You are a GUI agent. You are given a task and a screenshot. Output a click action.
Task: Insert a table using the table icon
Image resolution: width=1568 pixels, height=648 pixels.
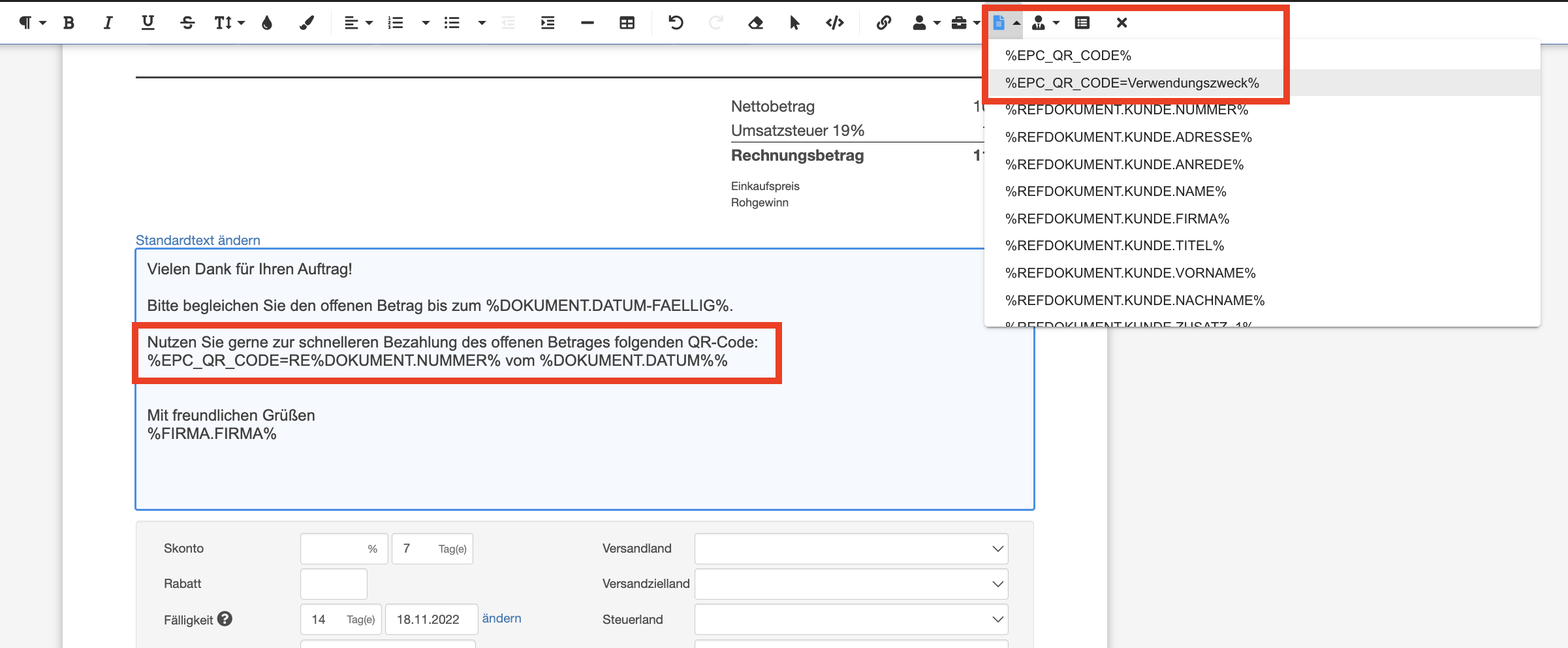click(x=627, y=23)
